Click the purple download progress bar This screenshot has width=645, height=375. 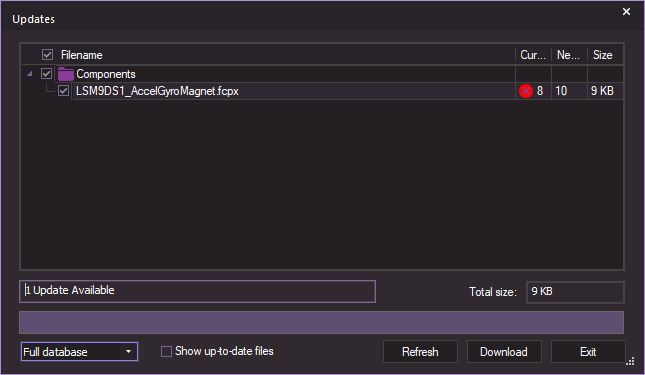click(322, 322)
